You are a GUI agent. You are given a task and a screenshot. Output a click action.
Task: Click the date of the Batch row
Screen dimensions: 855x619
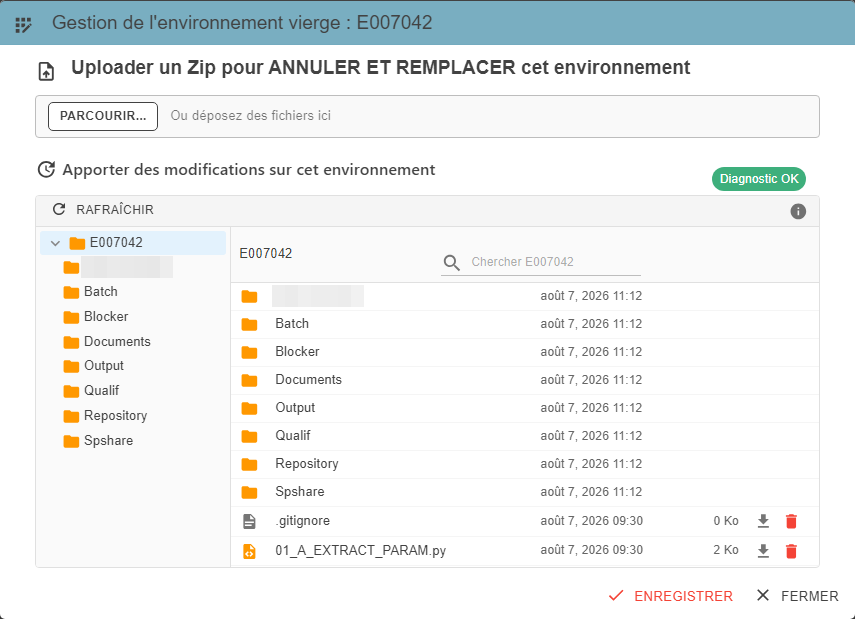[x=591, y=324]
